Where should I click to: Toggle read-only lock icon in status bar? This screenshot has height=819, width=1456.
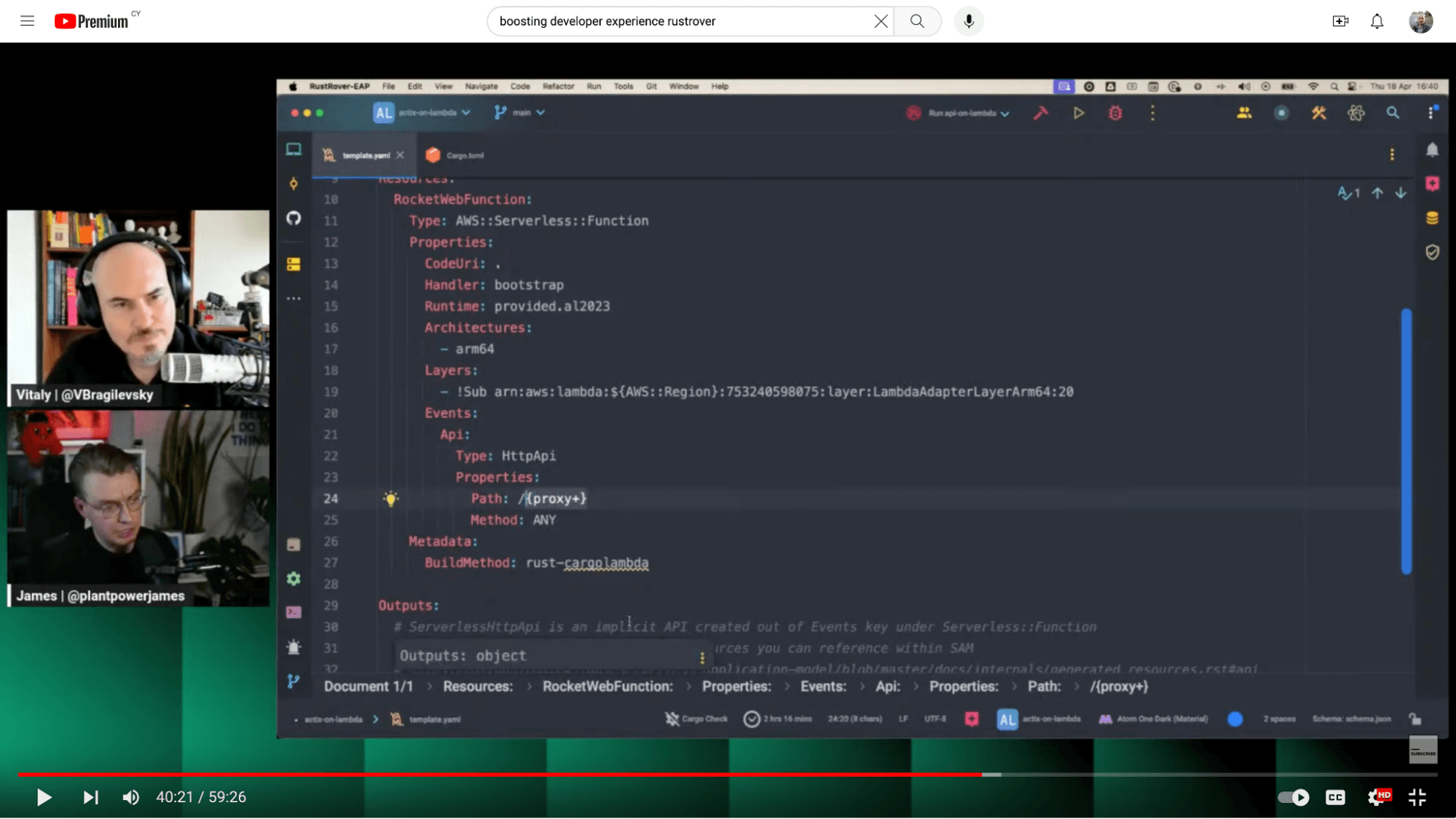pyautogui.click(x=1414, y=719)
